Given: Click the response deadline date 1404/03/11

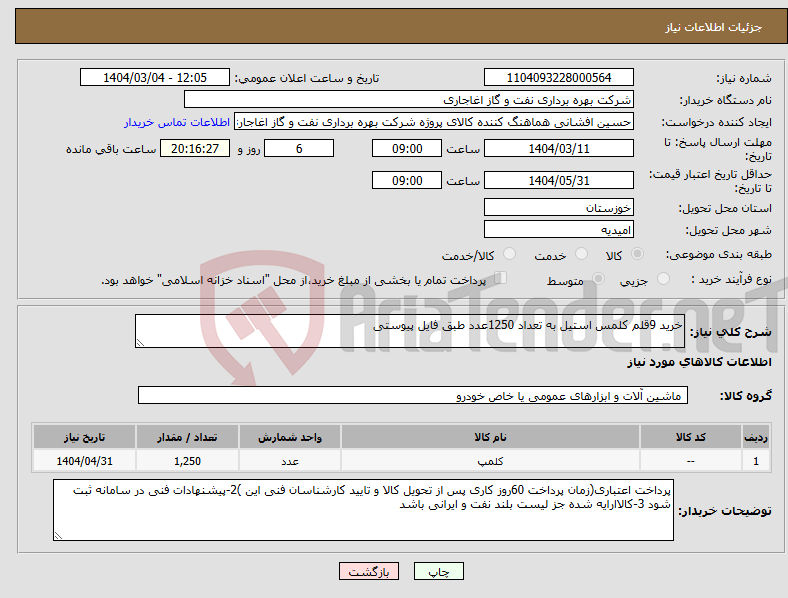Looking at the screenshot, I should (559, 149).
